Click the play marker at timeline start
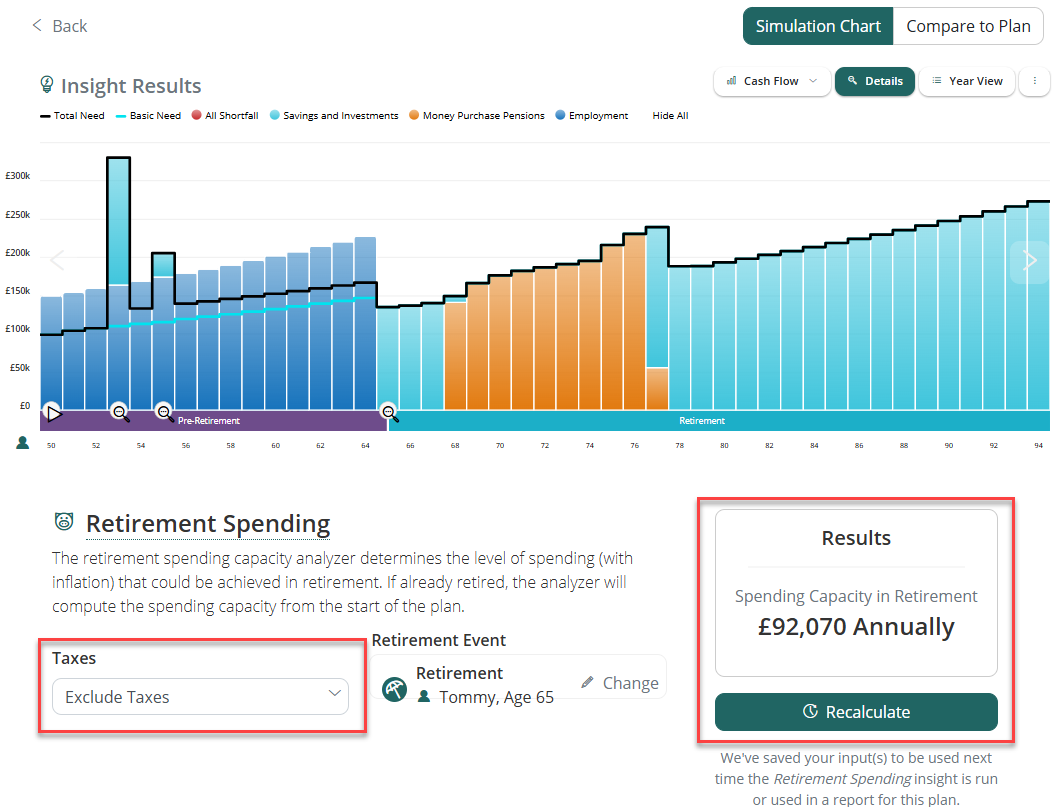Image resolution: width=1053 pixels, height=807 pixels. (x=54, y=412)
